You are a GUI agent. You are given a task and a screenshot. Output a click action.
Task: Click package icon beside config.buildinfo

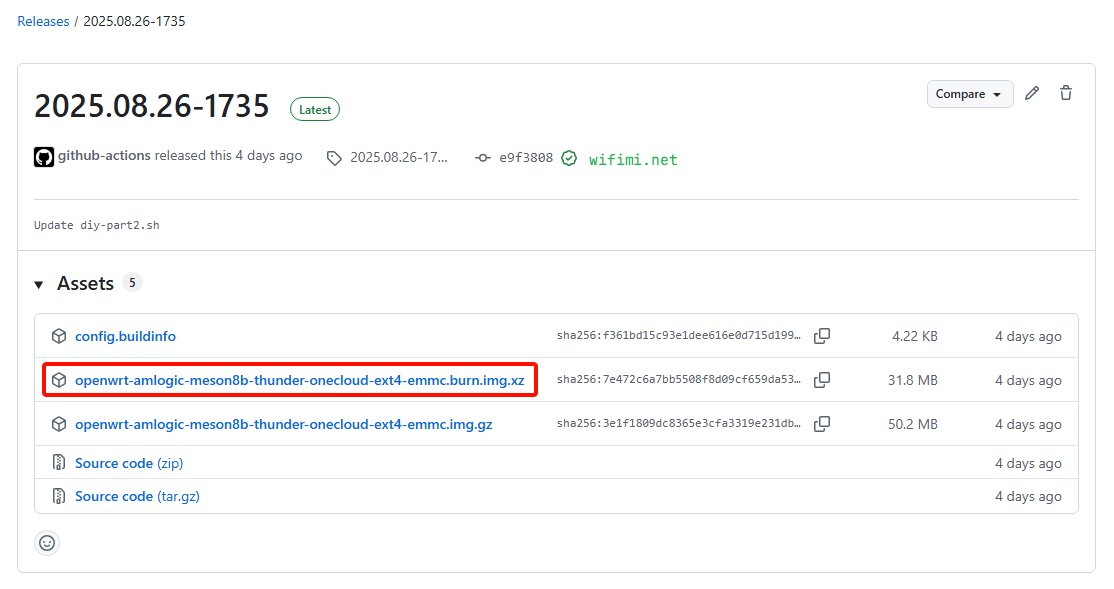59,336
